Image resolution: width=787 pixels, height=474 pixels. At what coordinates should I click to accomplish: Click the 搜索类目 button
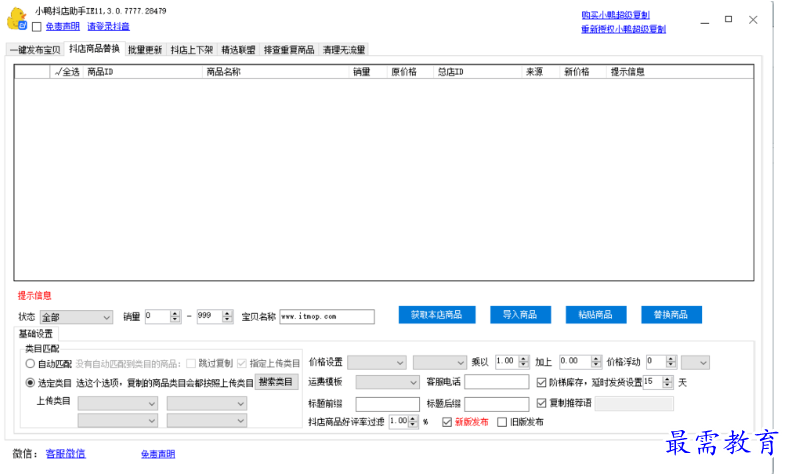coord(276,382)
